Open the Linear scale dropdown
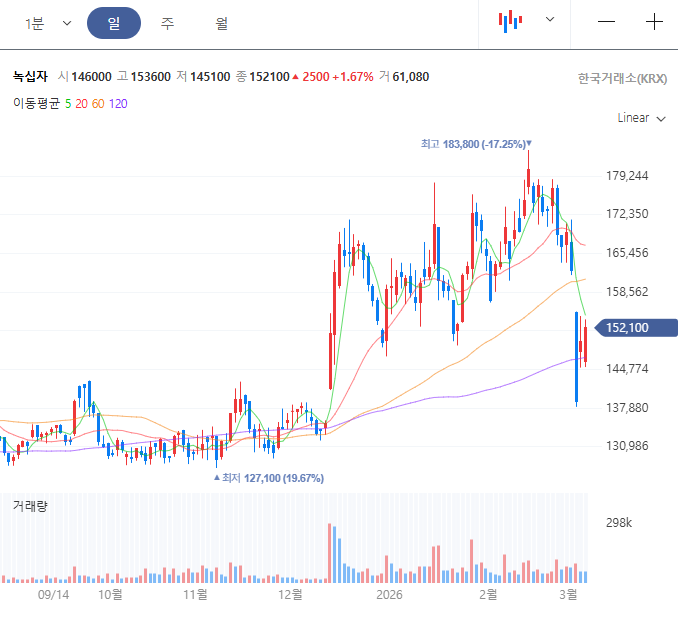 coord(641,118)
